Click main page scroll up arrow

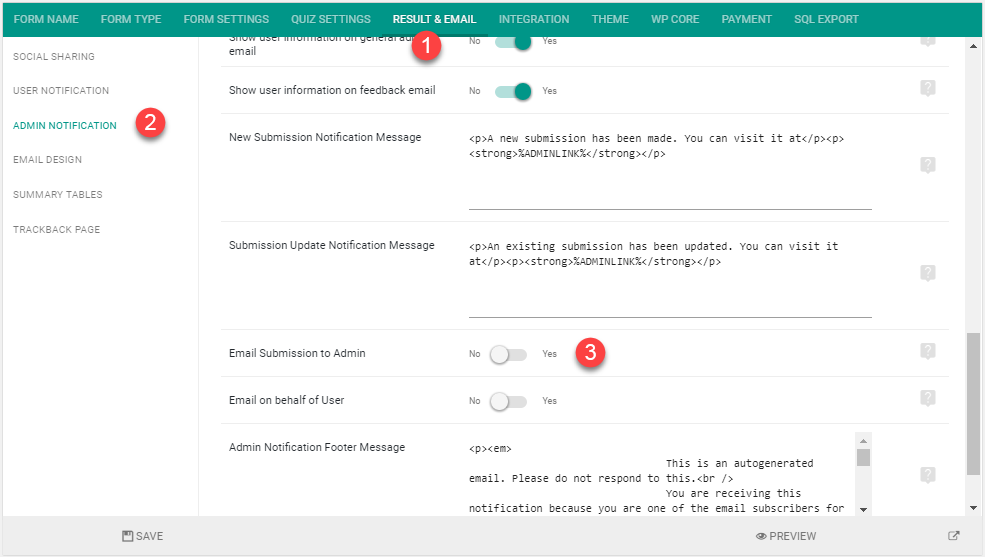tap(973, 46)
